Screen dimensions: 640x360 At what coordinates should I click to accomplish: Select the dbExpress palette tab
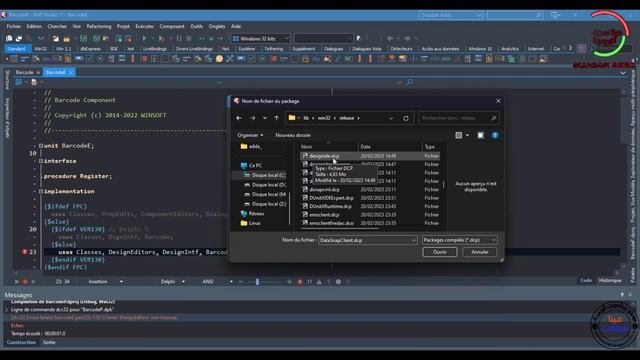91,49
